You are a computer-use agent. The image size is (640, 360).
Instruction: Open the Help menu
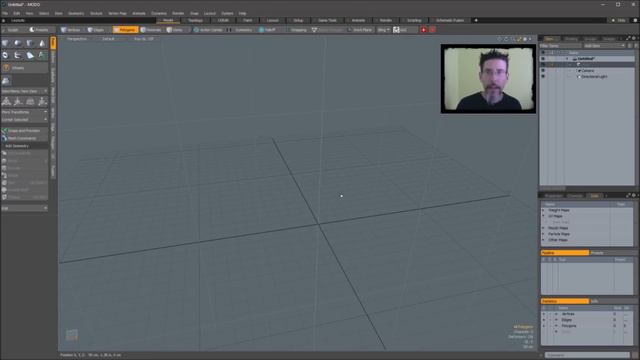pos(242,13)
